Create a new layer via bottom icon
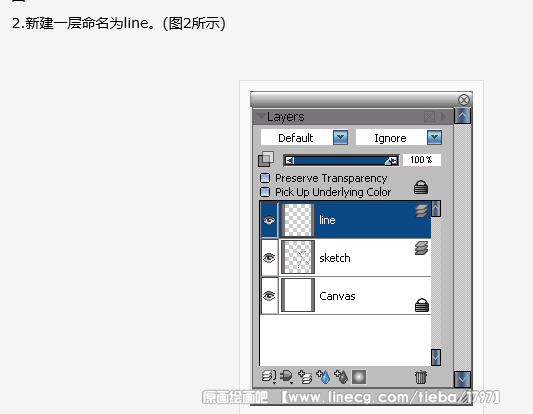 (x=305, y=377)
